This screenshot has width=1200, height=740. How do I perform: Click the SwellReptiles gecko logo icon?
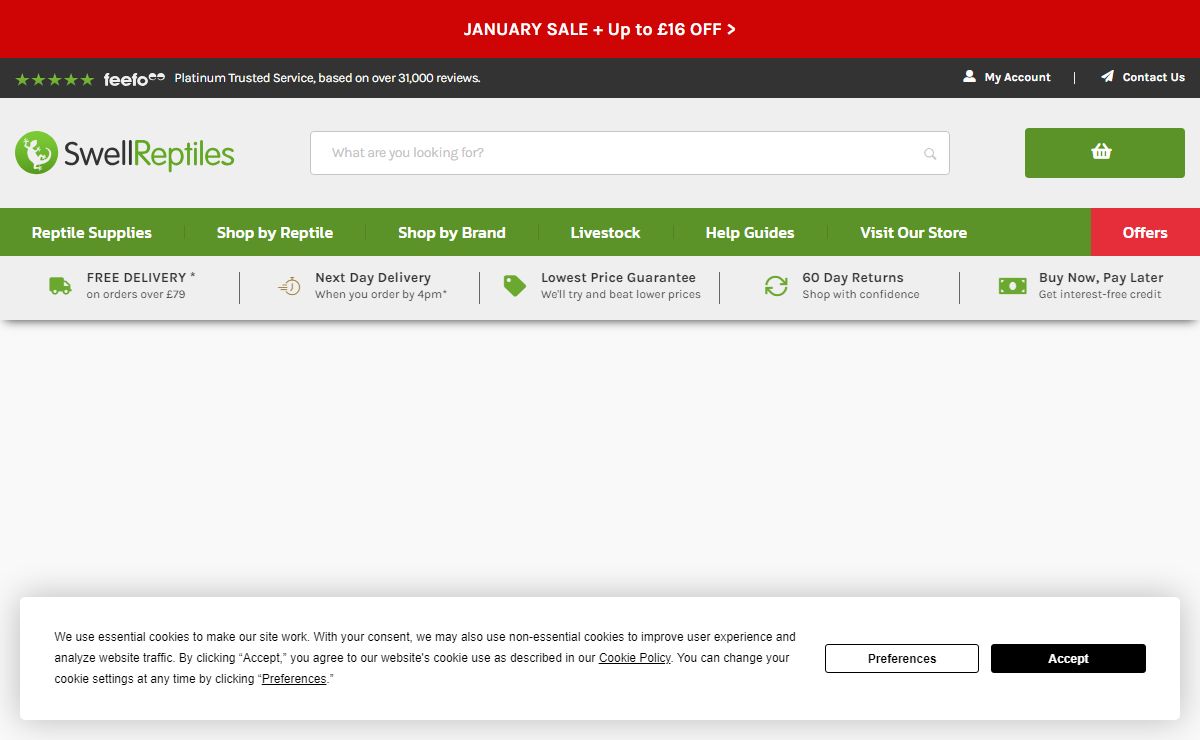tap(37, 152)
